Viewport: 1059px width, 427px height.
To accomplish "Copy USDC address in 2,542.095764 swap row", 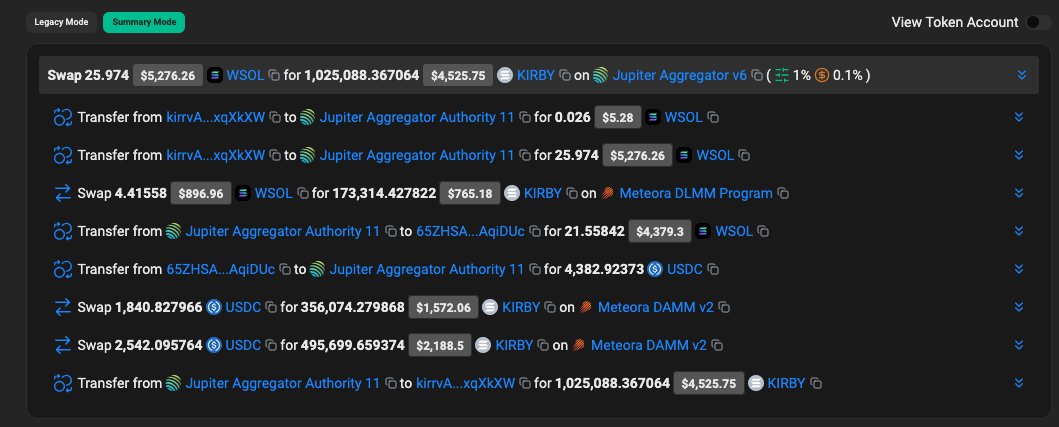I will 271,345.
